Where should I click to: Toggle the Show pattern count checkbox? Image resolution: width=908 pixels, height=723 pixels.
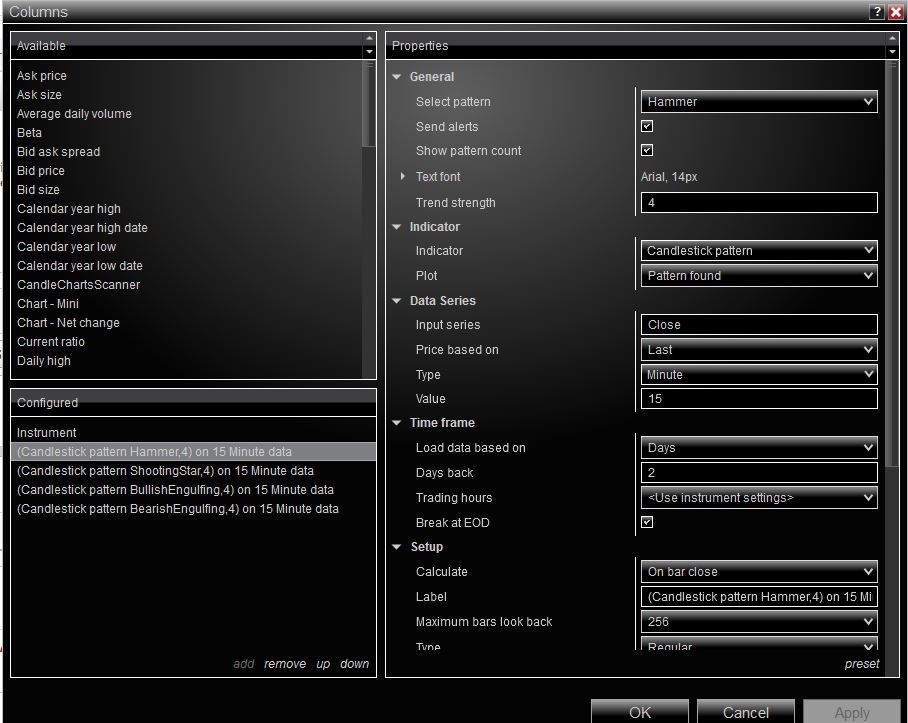pyautogui.click(x=647, y=151)
